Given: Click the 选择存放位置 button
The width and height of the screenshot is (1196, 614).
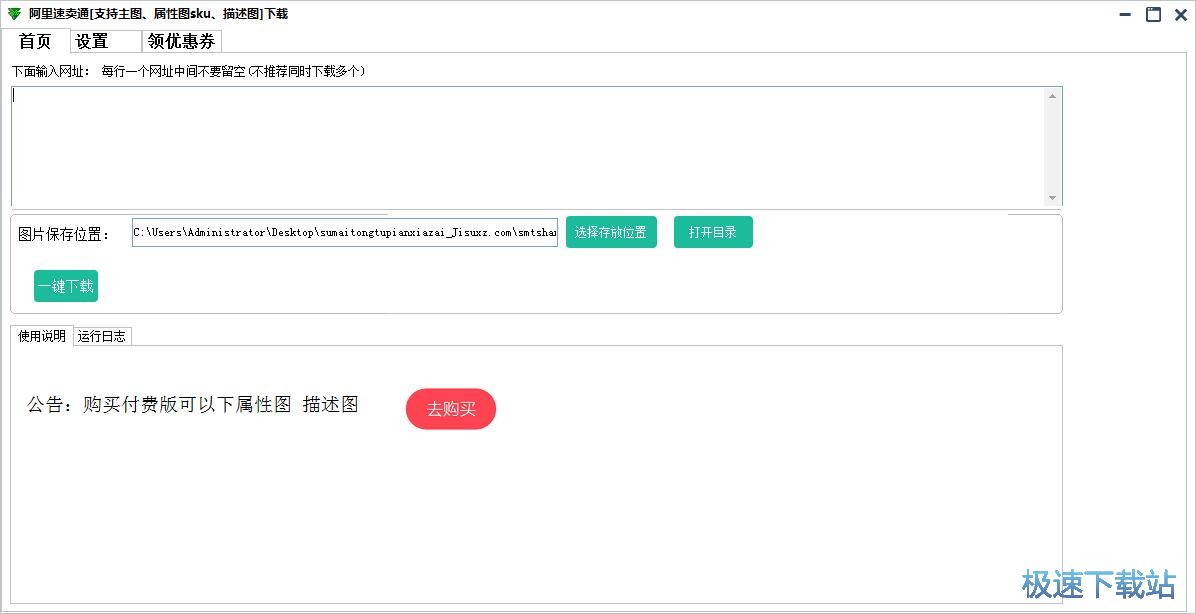Looking at the screenshot, I should pyautogui.click(x=611, y=233).
